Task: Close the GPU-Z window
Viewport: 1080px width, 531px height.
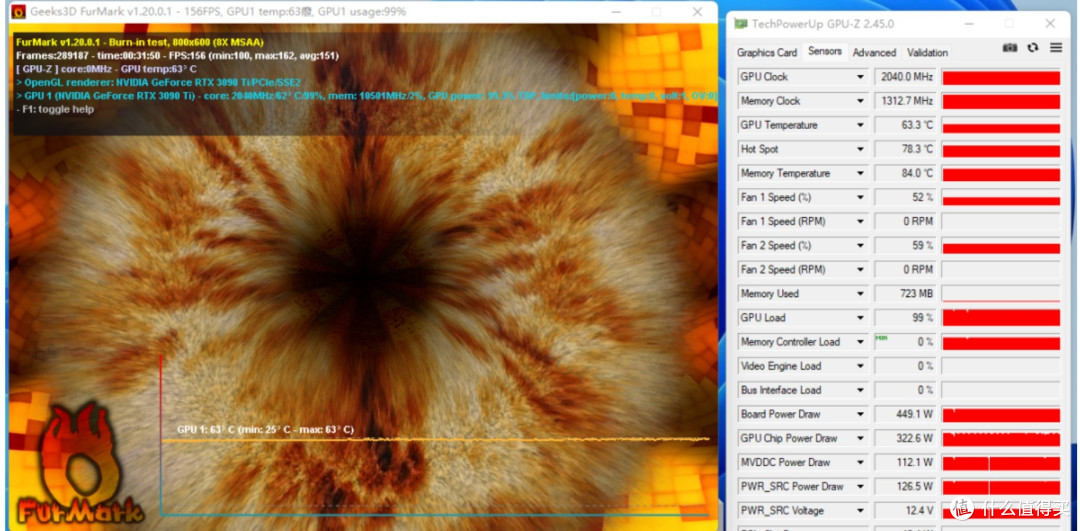Action: tap(1050, 23)
